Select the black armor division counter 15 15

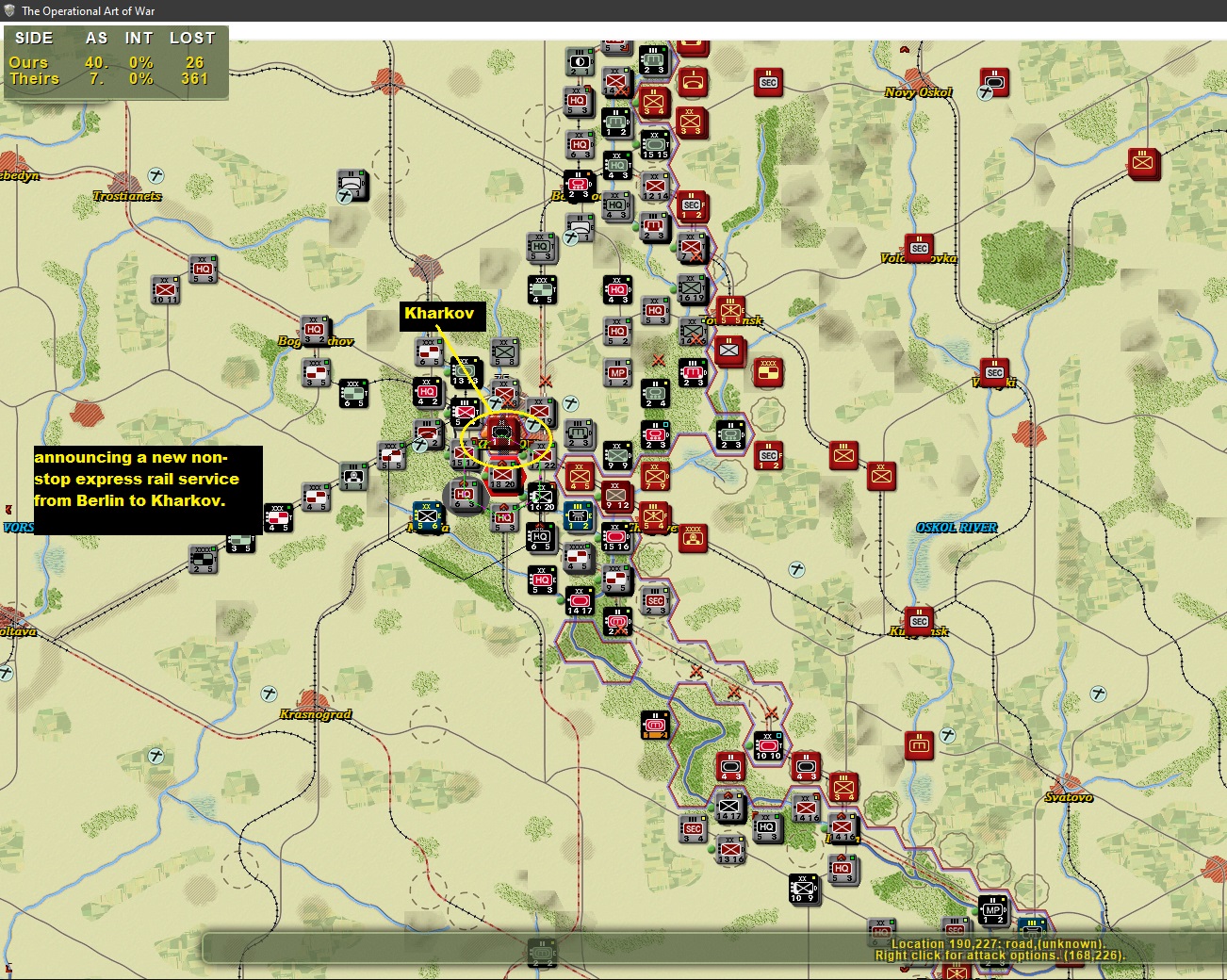point(654,144)
